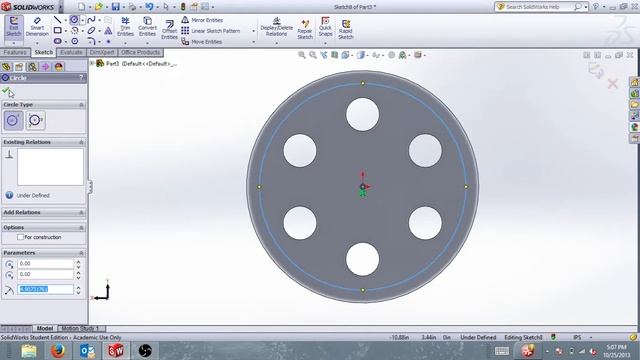Select the Line sketch tool
Viewport: 640px width, 360px height.
58,20
